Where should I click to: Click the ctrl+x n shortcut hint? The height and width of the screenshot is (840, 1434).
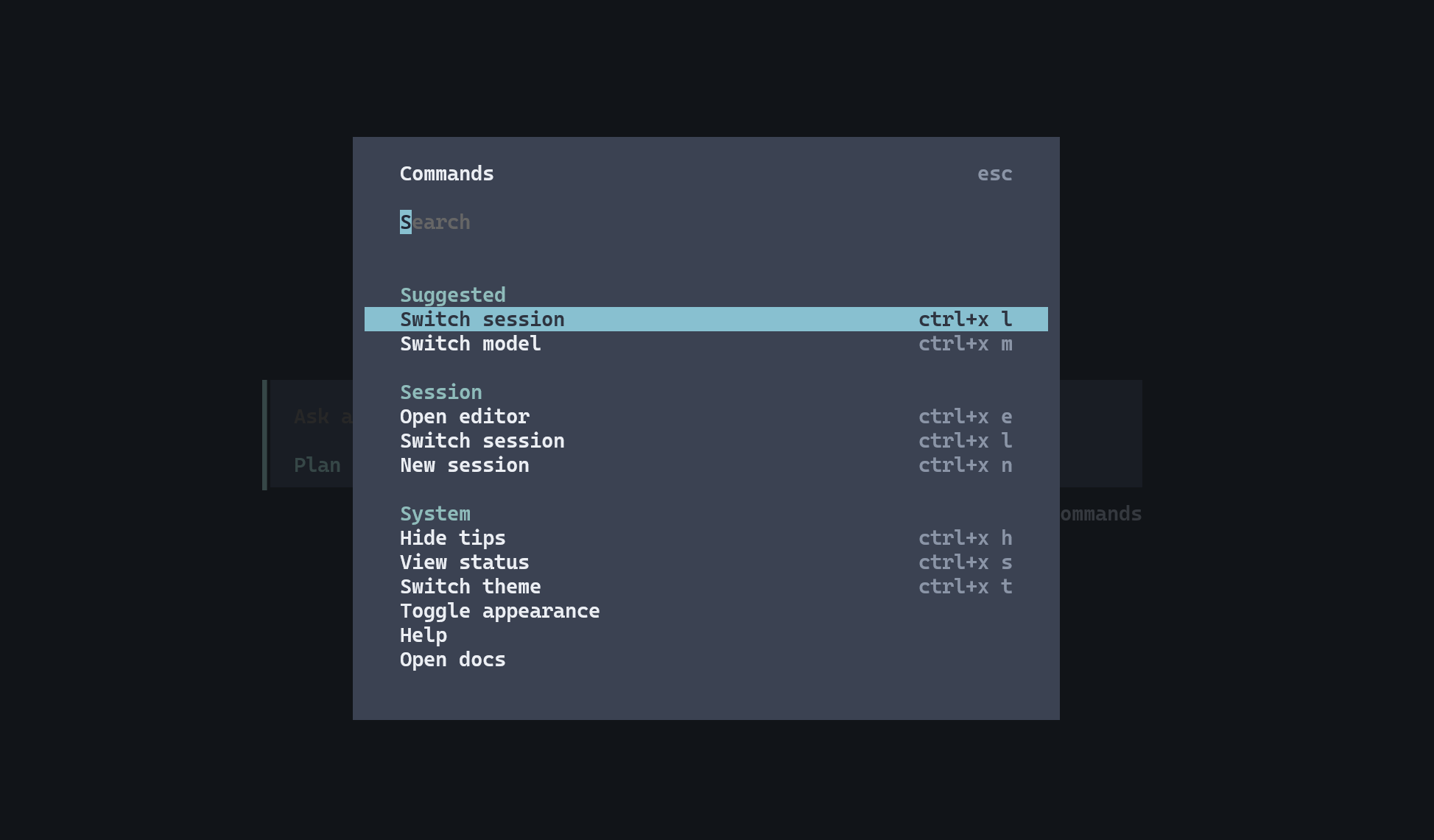965,465
